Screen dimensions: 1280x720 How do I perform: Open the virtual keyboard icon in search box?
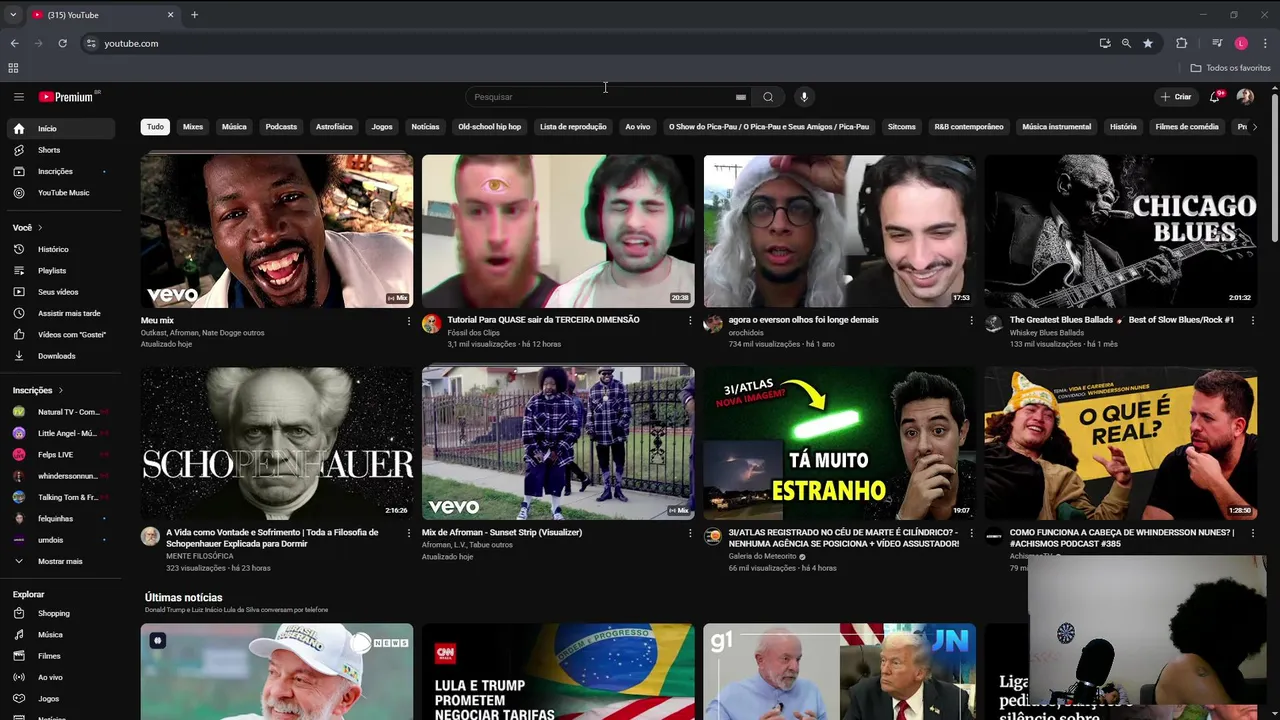(741, 97)
